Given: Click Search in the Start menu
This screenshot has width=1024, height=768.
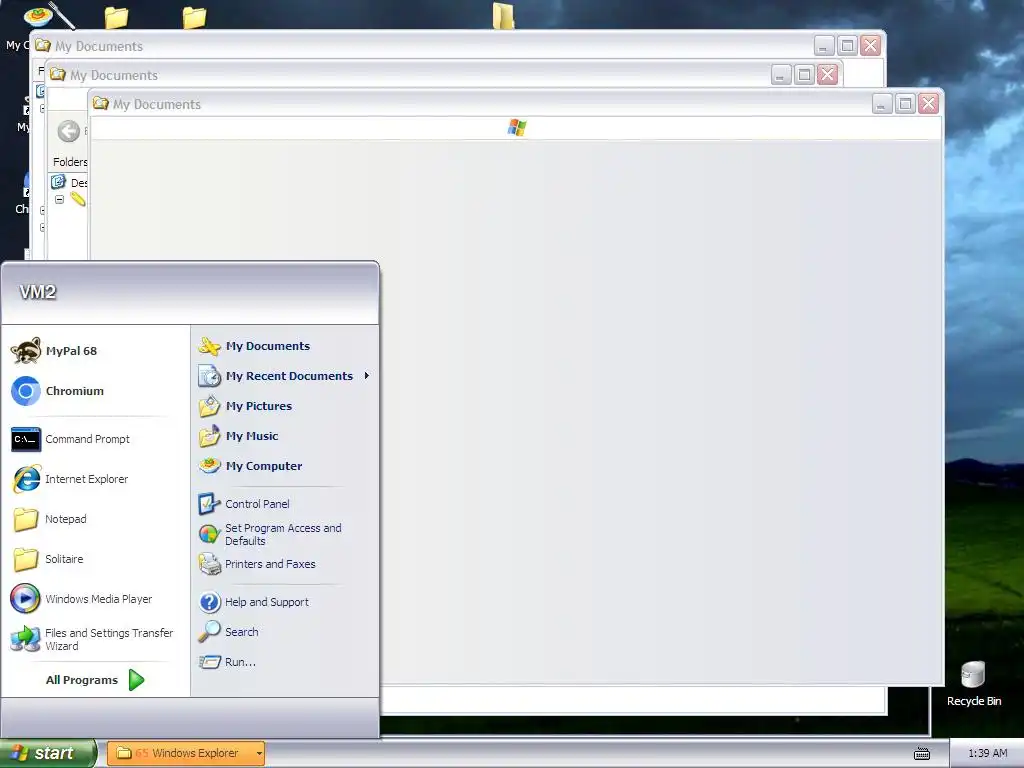Looking at the screenshot, I should pyautogui.click(x=229, y=632).
